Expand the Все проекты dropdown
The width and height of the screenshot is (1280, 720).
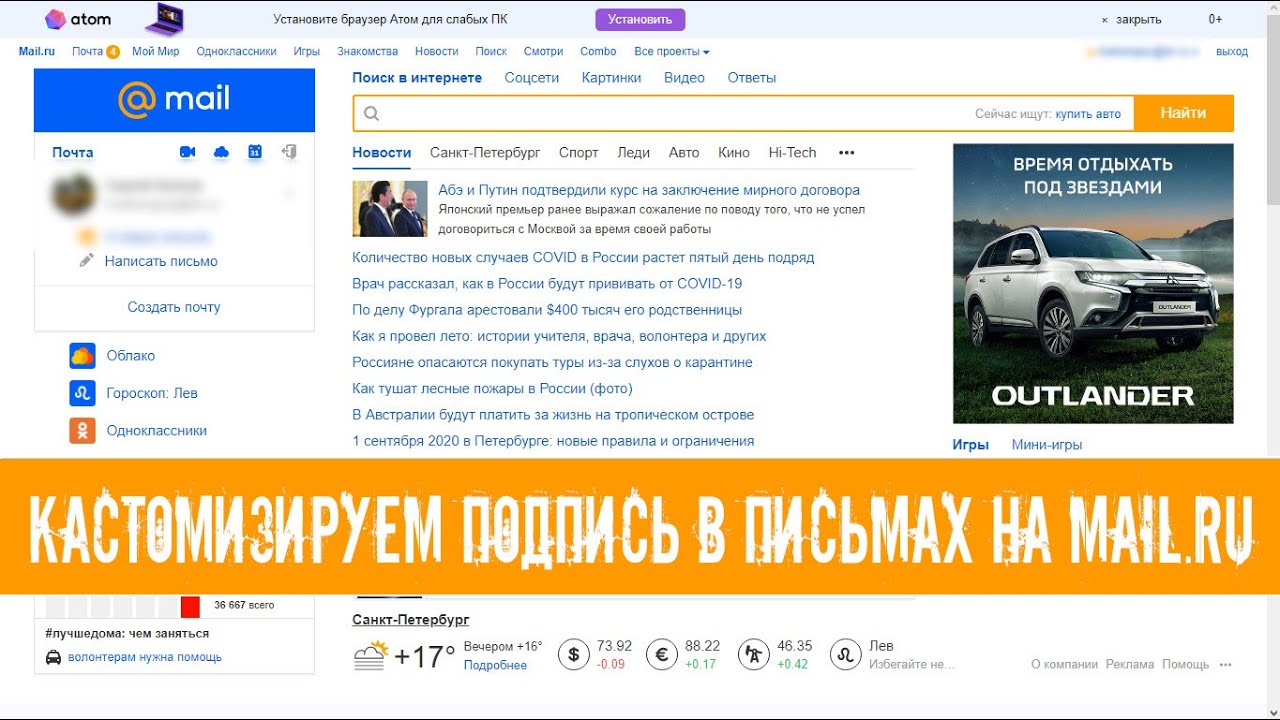tap(672, 51)
